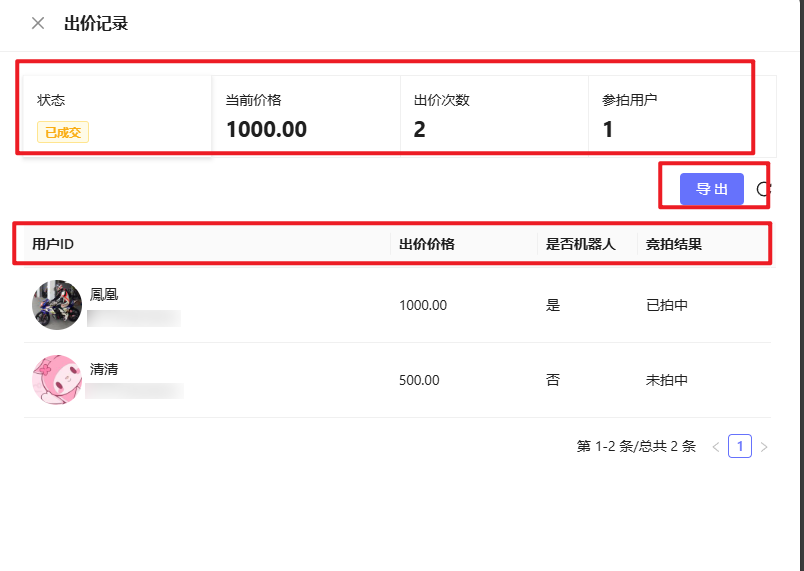Close the 出价记录 panel
Screen dimensions: 804x571
[x=38, y=23]
